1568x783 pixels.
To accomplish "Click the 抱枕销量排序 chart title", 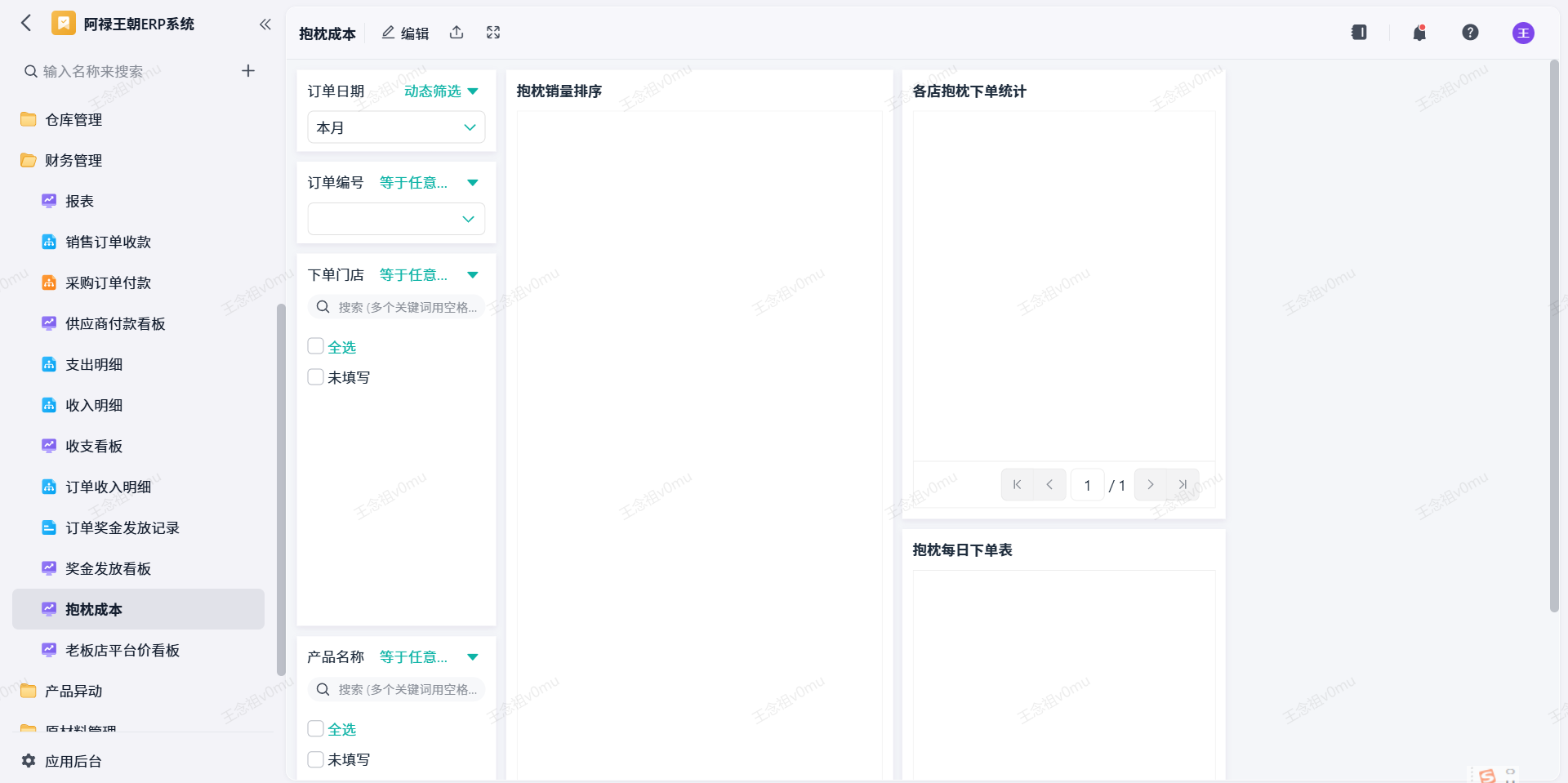I will click(x=559, y=91).
